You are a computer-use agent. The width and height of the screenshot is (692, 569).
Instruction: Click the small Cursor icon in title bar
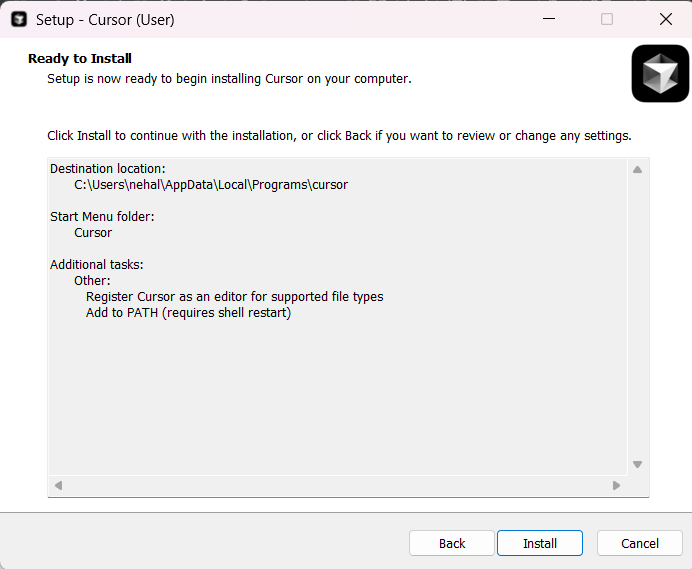pyautogui.click(x=19, y=19)
